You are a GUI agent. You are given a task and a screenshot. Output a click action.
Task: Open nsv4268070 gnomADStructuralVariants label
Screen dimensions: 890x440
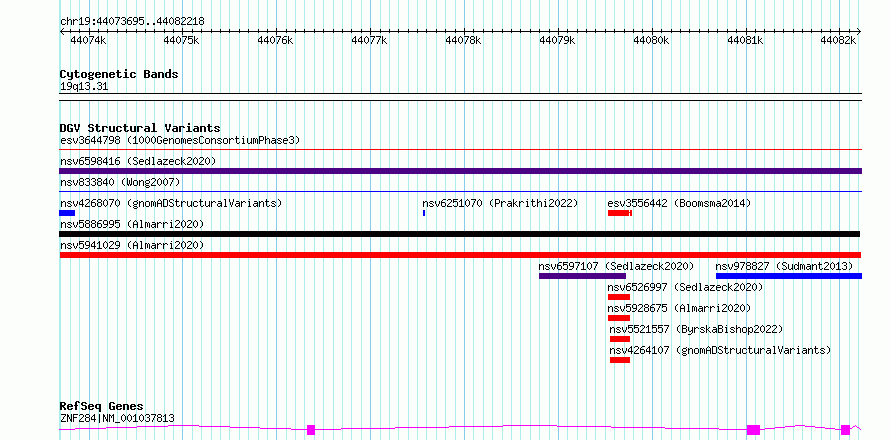click(171, 203)
